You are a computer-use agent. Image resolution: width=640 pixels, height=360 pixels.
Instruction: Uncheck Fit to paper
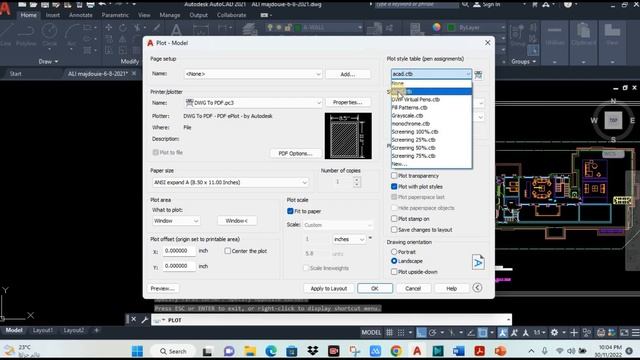coord(290,211)
